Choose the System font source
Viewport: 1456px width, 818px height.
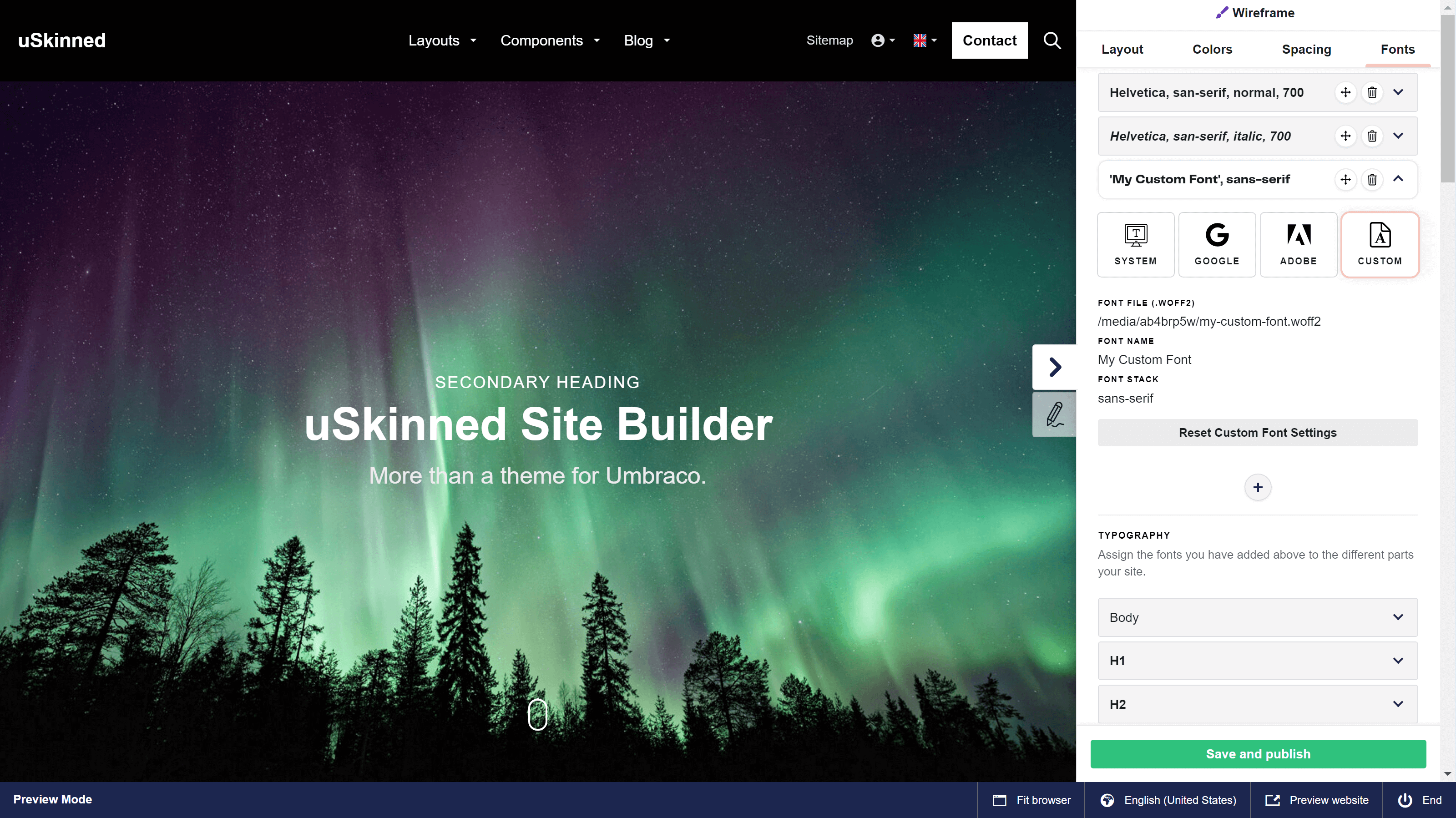pyautogui.click(x=1136, y=244)
